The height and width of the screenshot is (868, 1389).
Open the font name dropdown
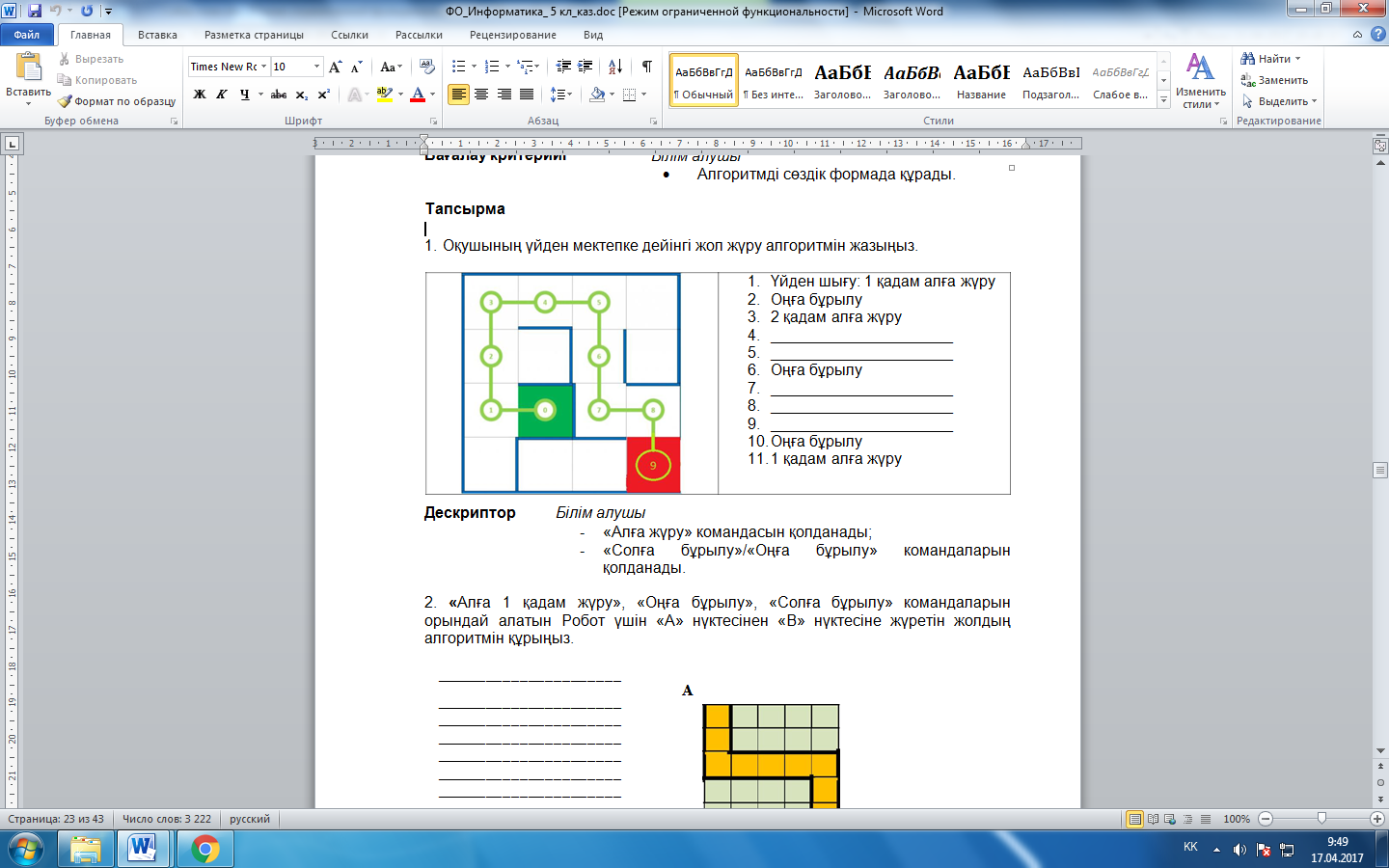point(263,67)
